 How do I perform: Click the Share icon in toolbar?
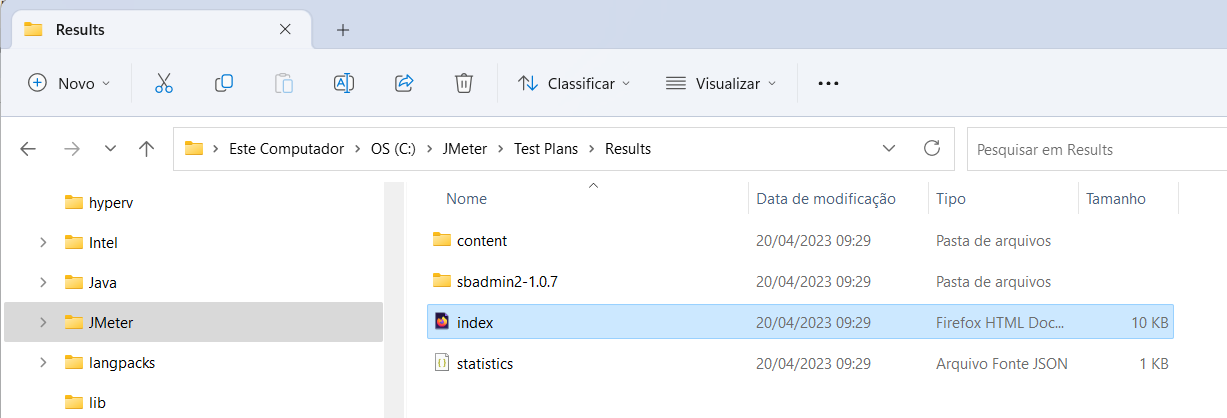tap(404, 83)
